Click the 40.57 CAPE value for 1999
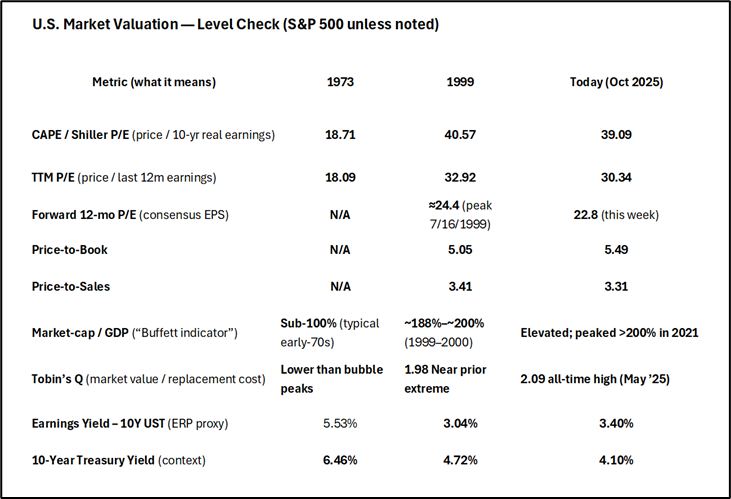 click(451, 134)
